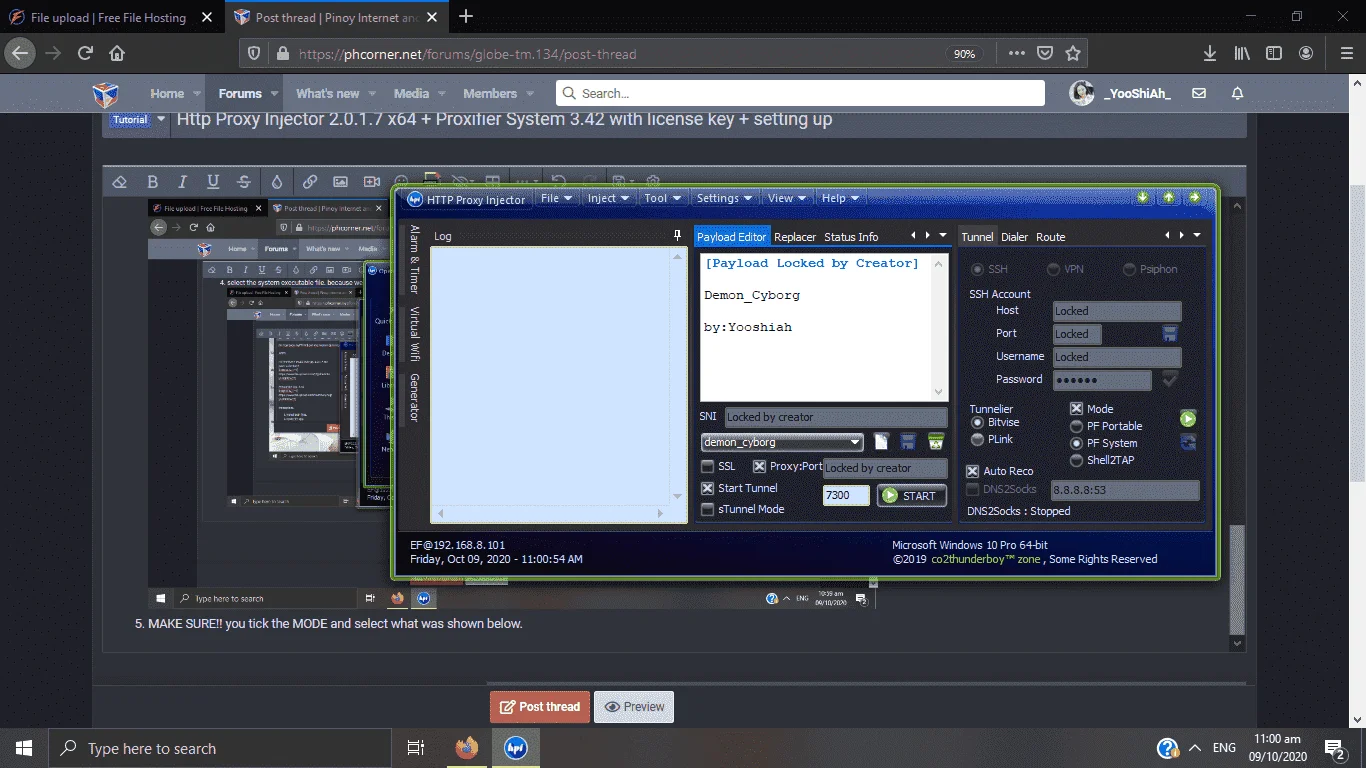Select the PF System radio button
1366x768 pixels.
(1077, 443)
